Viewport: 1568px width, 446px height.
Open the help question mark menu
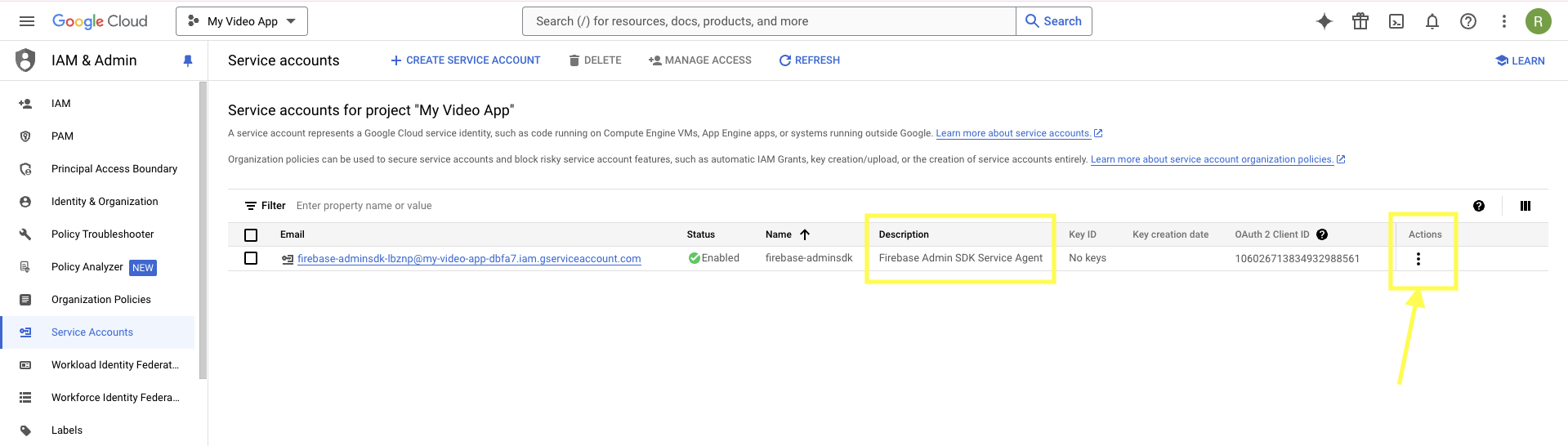click(1468, 21)
